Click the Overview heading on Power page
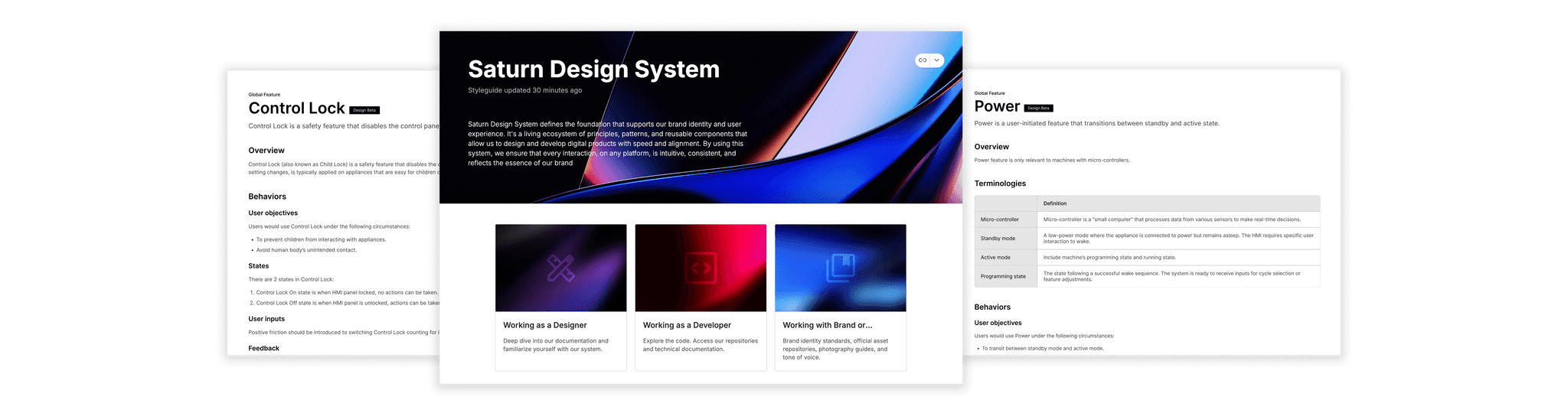 [991, 147]
